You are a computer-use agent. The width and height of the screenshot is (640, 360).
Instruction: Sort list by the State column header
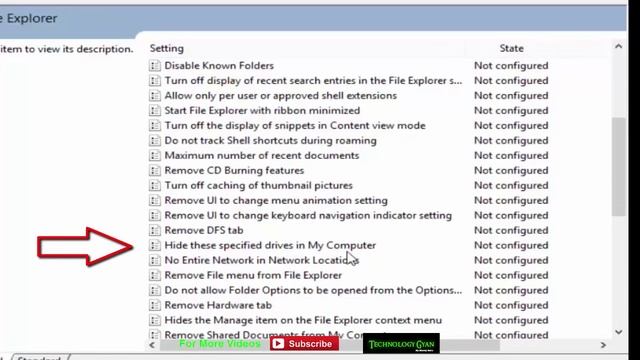pos(511,48)
